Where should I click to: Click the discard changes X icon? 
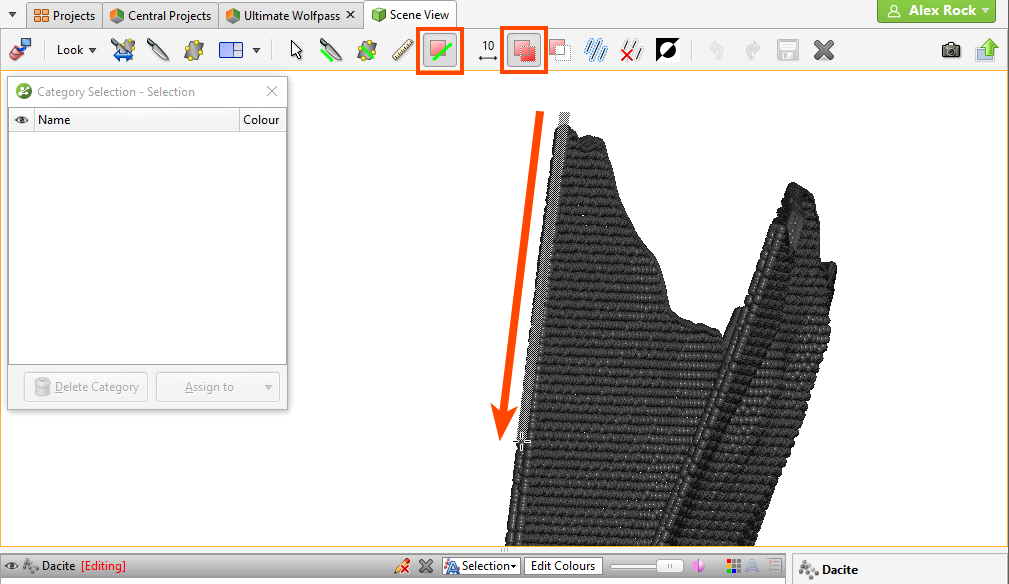tap(823, 50)
